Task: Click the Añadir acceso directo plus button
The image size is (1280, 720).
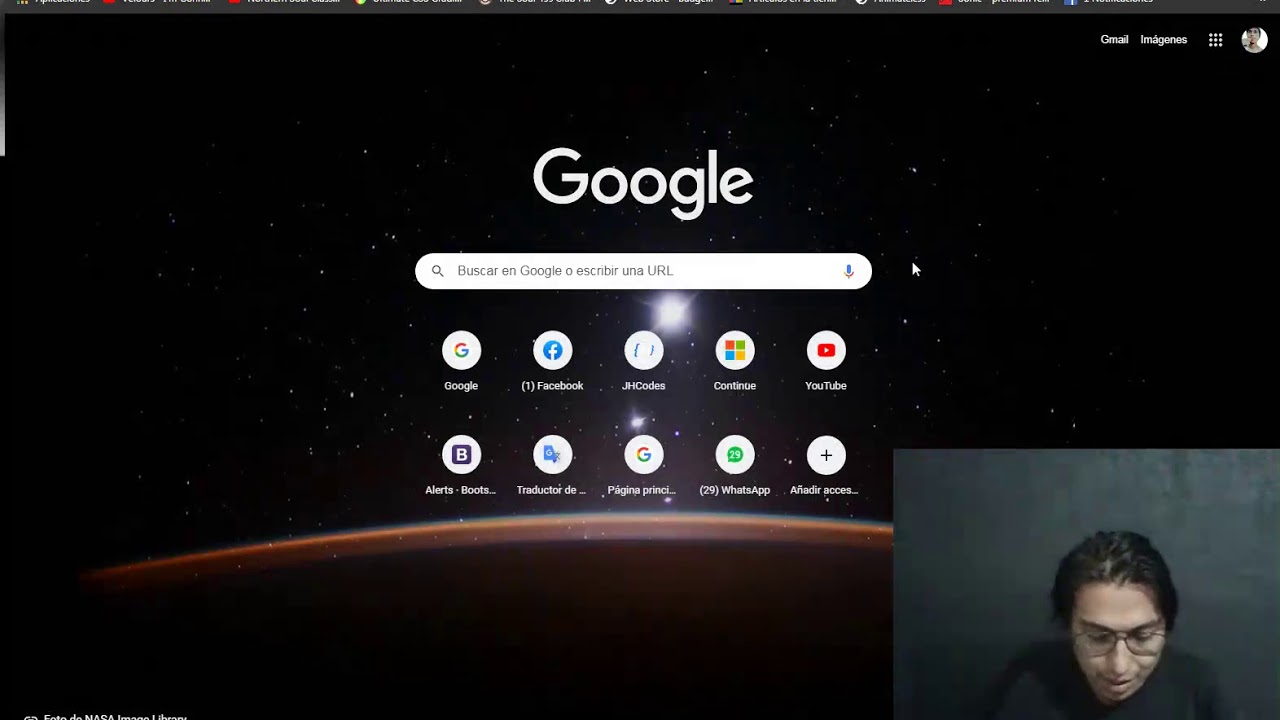Action: pos(825,456)
